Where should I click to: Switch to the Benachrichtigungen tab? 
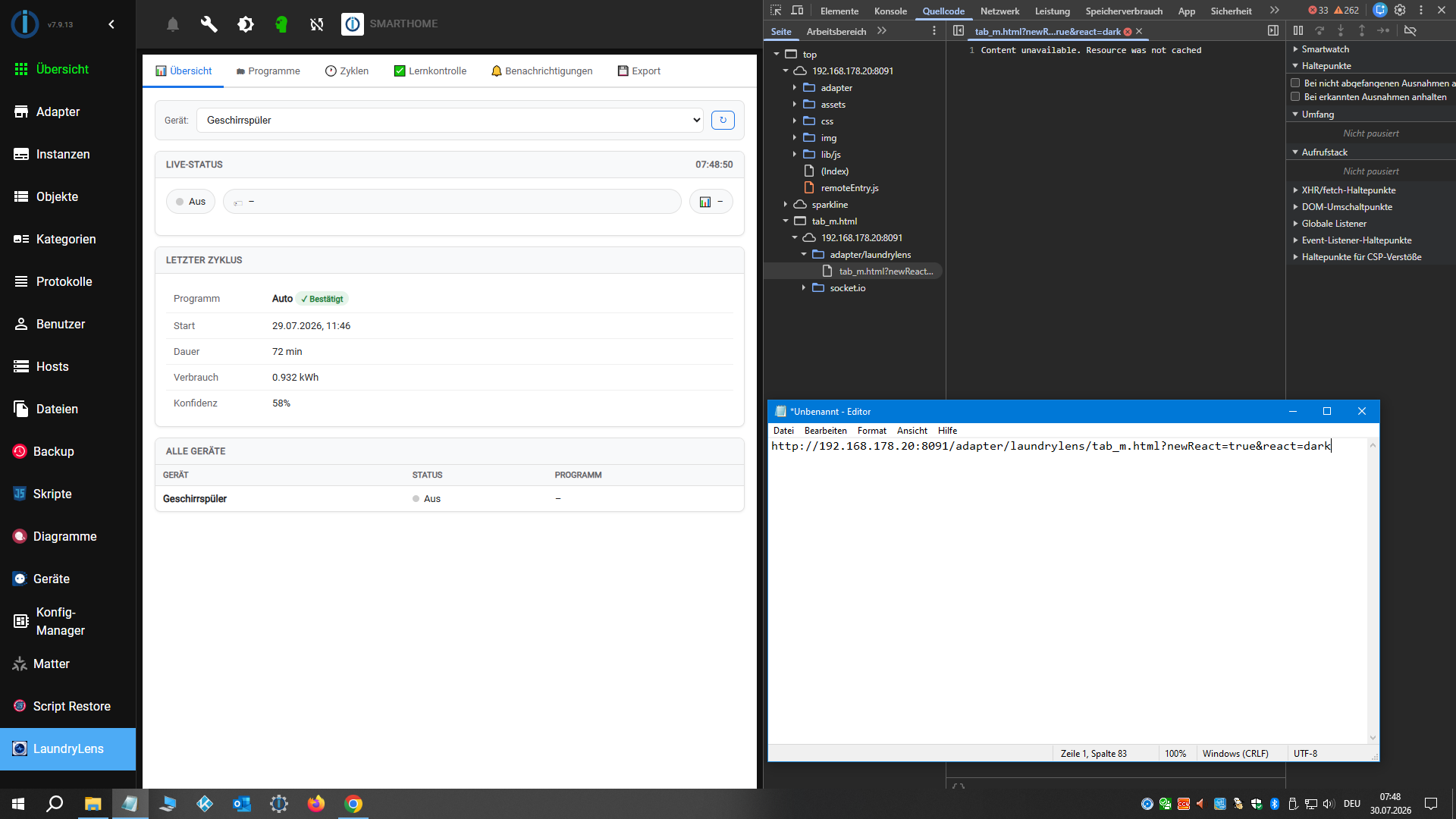point(541,71)
